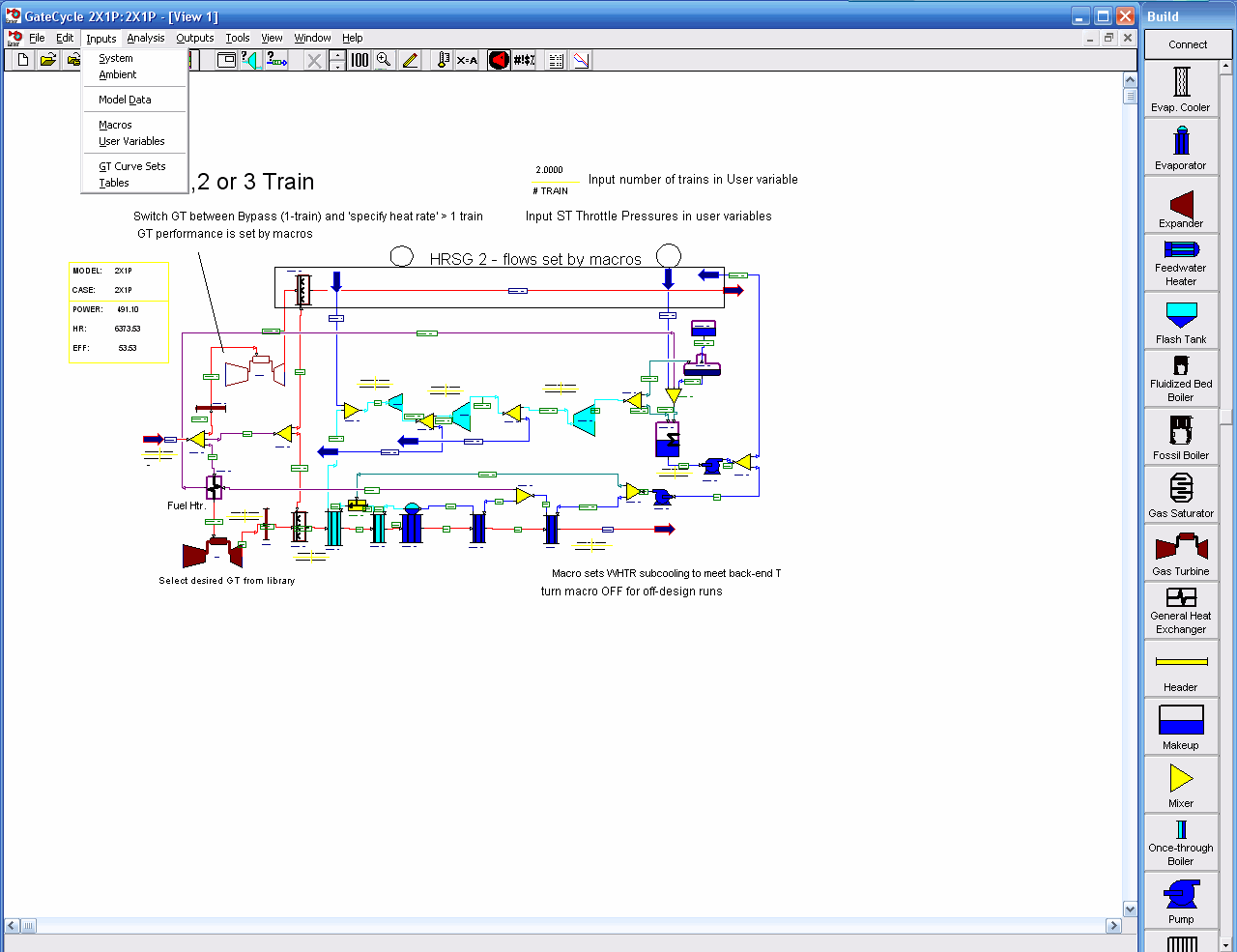This screenshot has width=1237, height=952.
Task: Click the equipment help query icon
Action: (x=250, y=60)
